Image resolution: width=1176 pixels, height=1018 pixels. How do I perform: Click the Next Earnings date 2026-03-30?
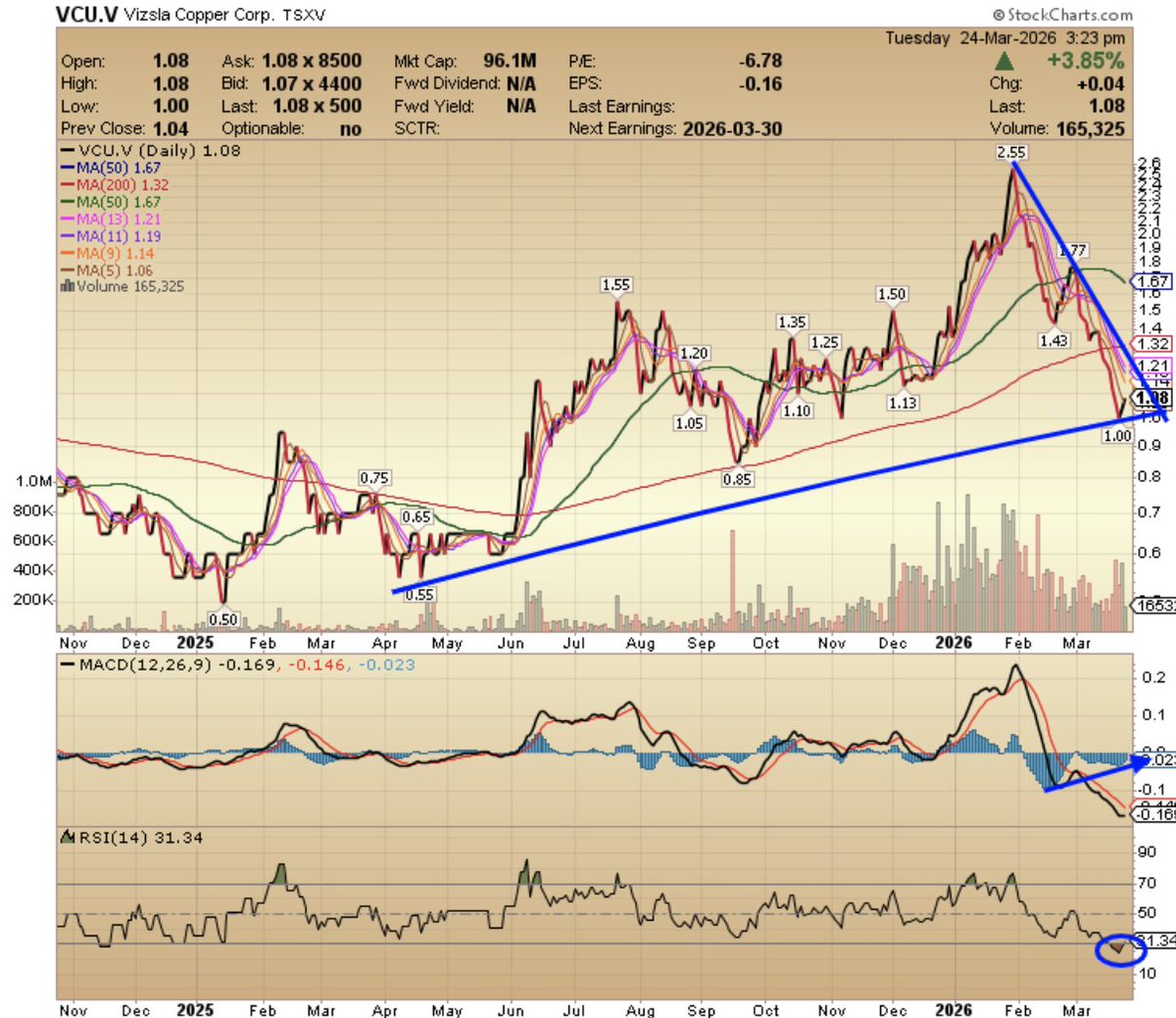[732, 129]
